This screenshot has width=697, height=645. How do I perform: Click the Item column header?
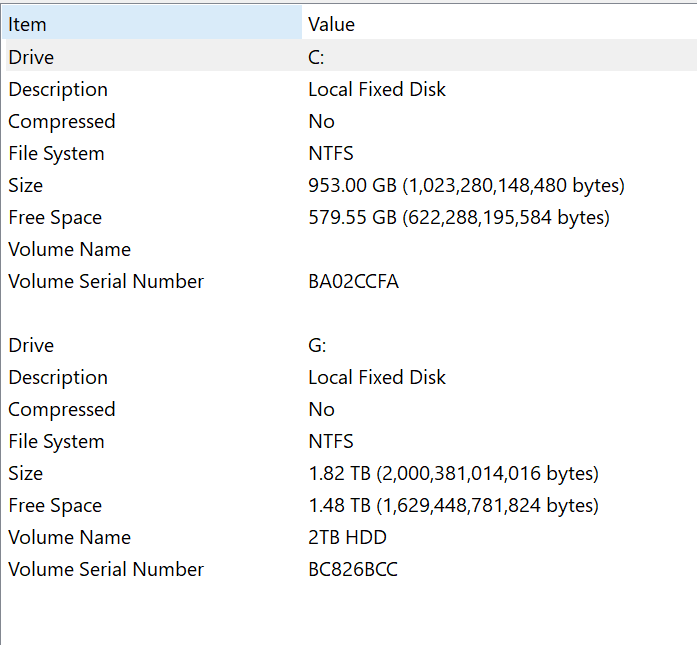click(x=27, y=24)
